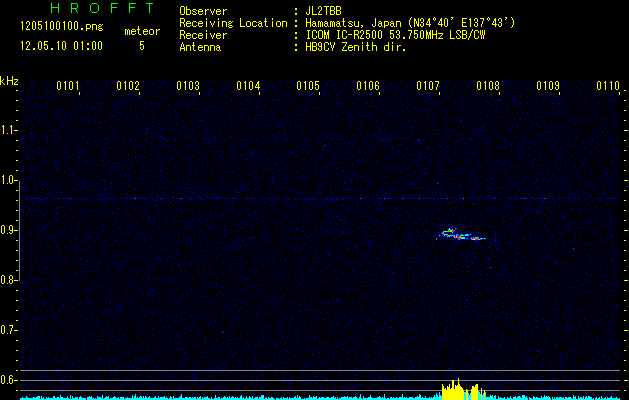Click the 12.05.10 01:00 timestamp
629x400 pixels.
[61, 46]
